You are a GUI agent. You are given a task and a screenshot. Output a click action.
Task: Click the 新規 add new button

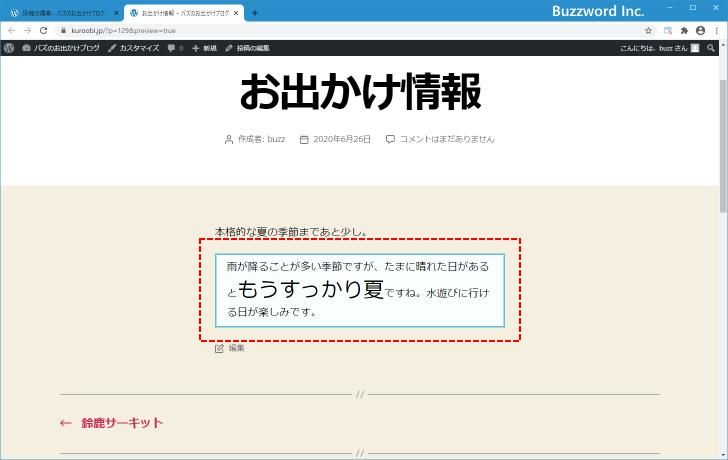click(204, 48)
